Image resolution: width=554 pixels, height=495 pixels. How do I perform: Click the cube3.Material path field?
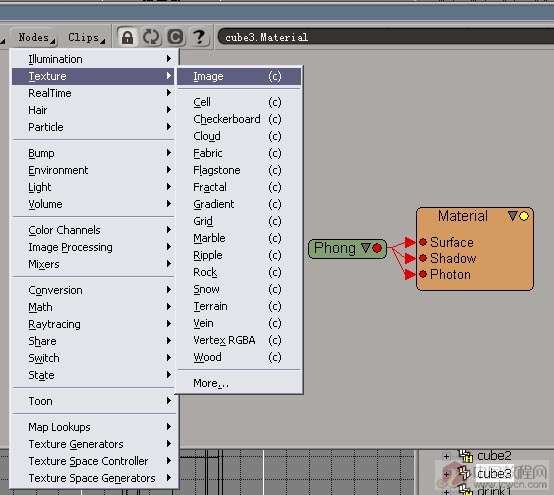(x=385, y=37)
